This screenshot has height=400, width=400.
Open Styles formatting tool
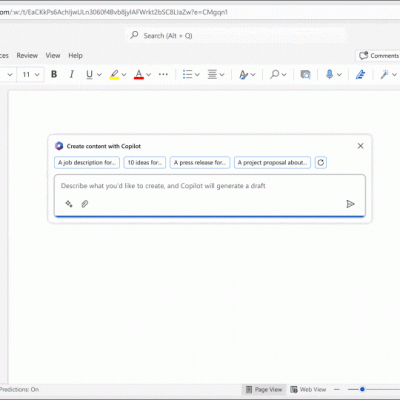(x=243, y=74)
